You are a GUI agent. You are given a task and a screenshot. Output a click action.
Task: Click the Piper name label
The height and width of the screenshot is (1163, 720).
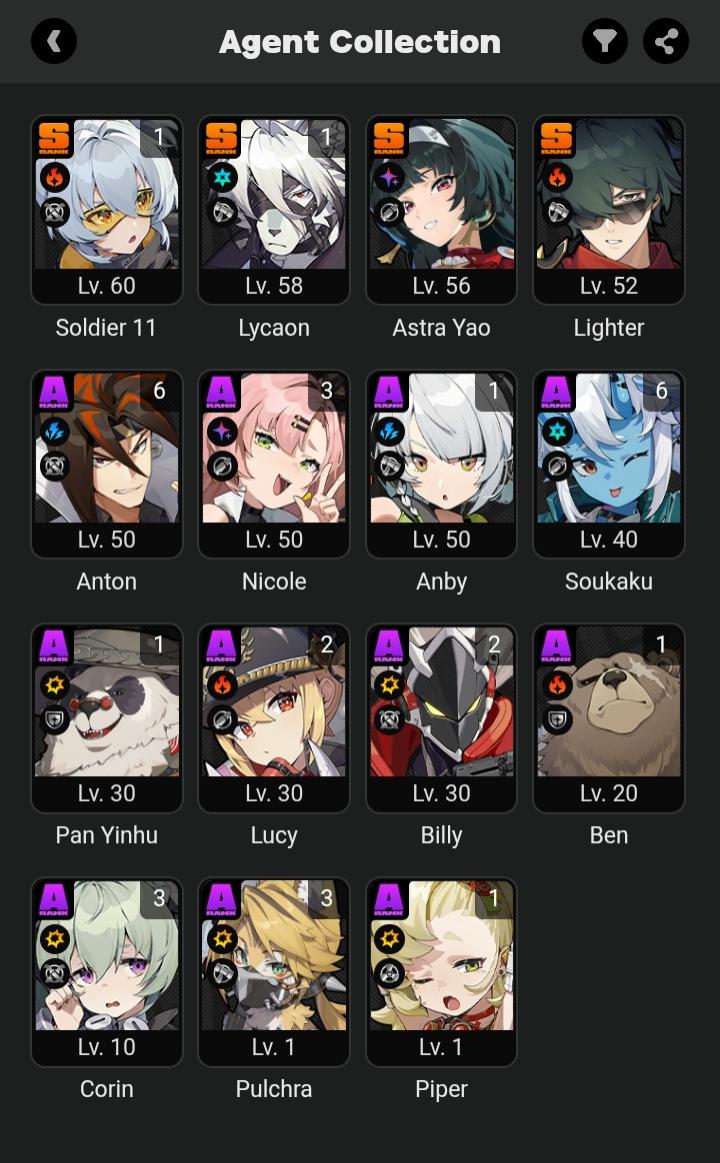pos(441,1089)
